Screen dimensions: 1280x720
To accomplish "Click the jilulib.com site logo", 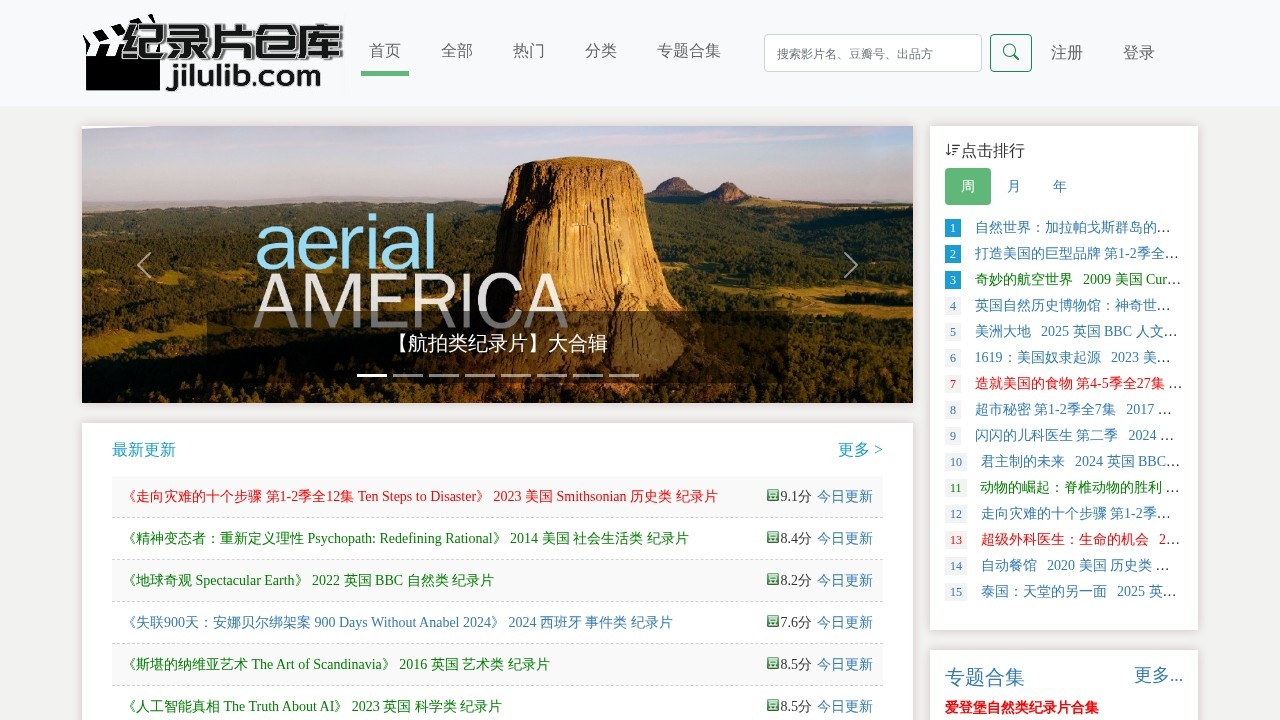I will pyautogui.click(x=214, y=54).
